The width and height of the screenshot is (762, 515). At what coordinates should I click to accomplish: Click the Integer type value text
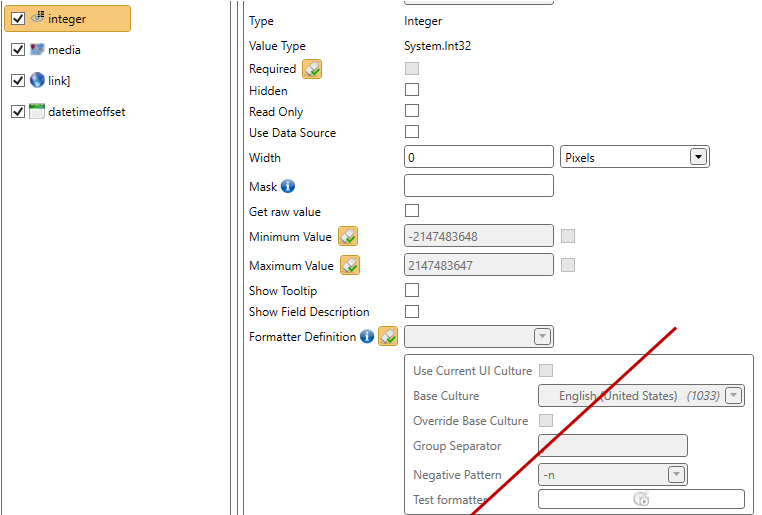(423, 21)
